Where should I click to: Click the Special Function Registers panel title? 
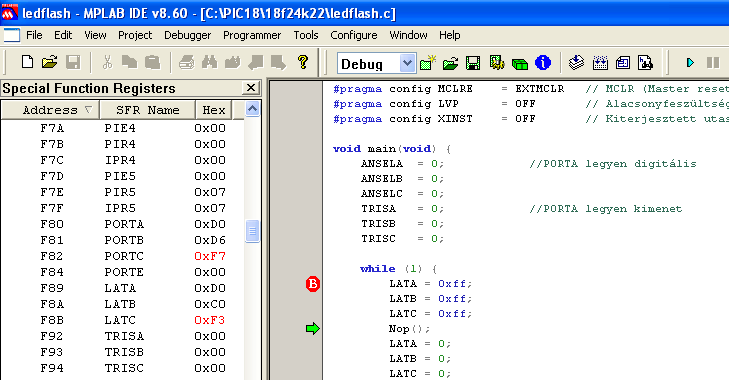[x=89, y=88]
